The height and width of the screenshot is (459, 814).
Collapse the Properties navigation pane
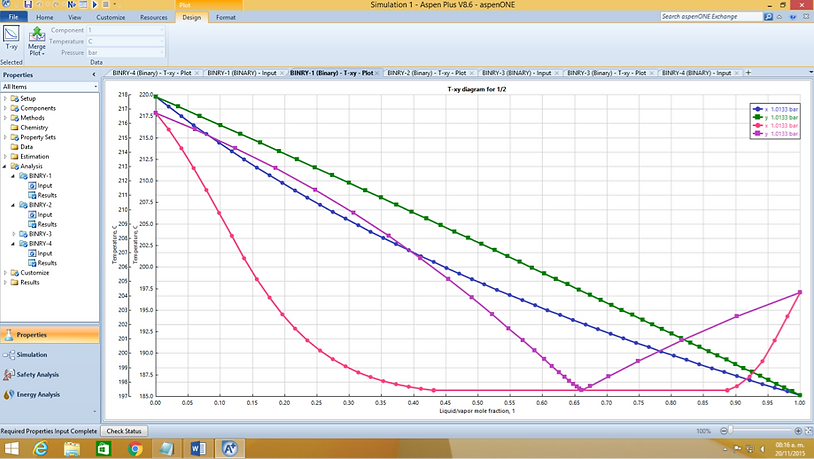(94, 75)
